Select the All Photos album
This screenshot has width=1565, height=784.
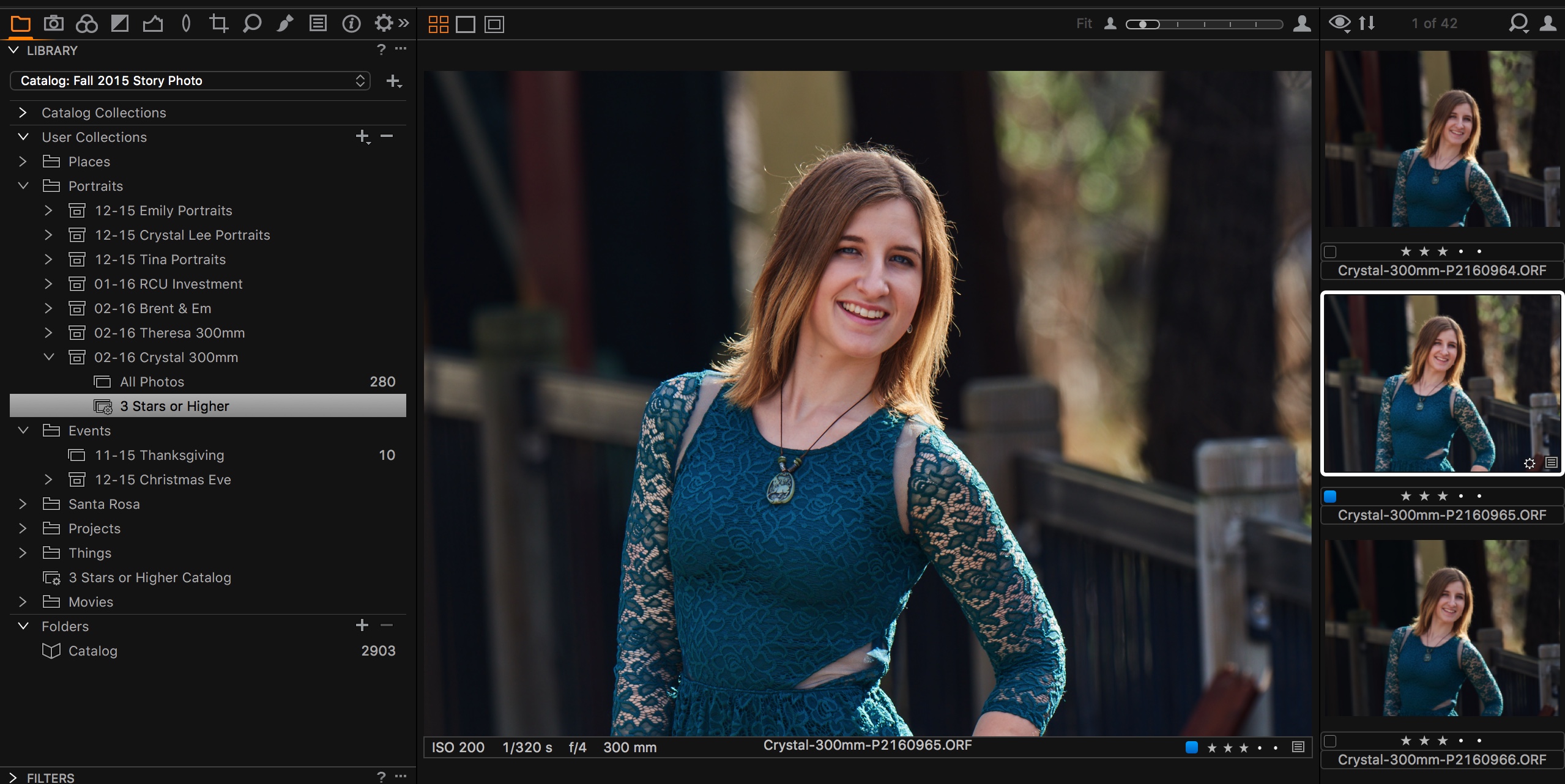pyautogui.click(x=152, y=382)
